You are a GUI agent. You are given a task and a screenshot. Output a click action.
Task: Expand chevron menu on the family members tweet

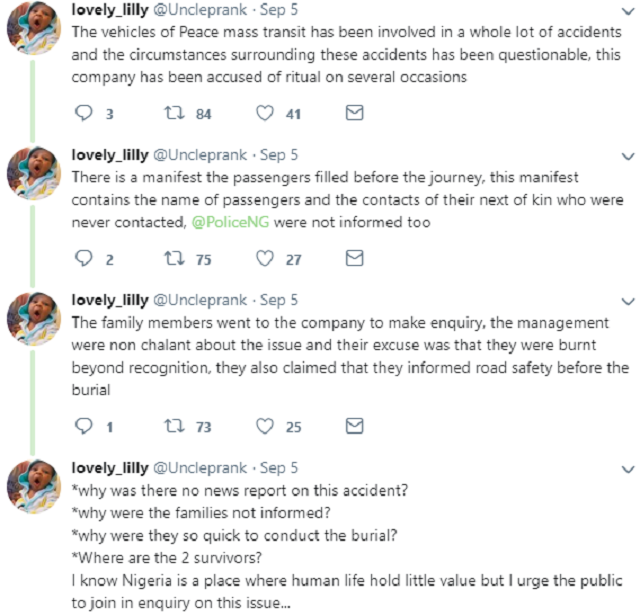[627, 302]
